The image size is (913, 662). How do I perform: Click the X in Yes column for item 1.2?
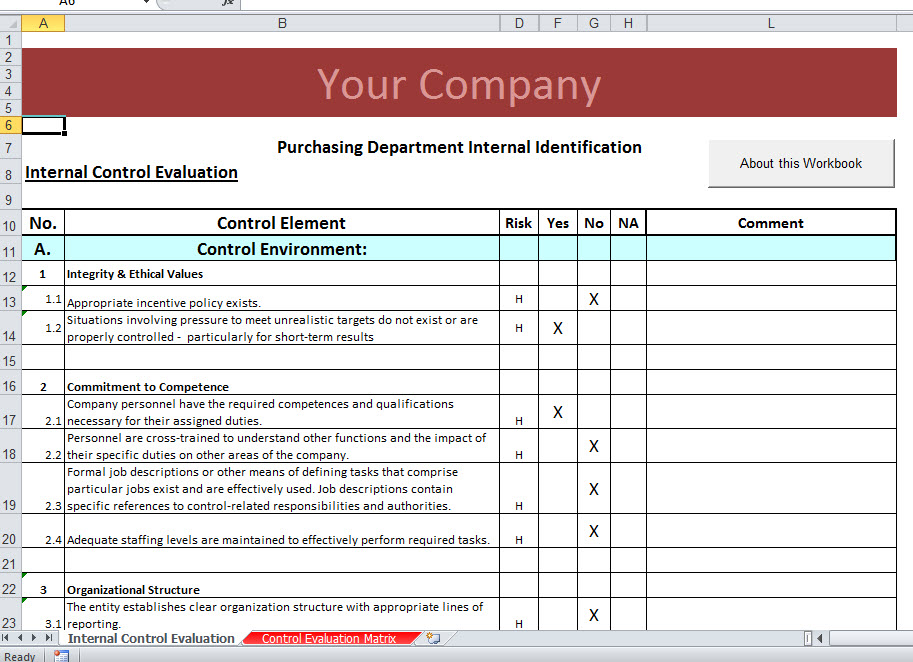pos(558,328)
